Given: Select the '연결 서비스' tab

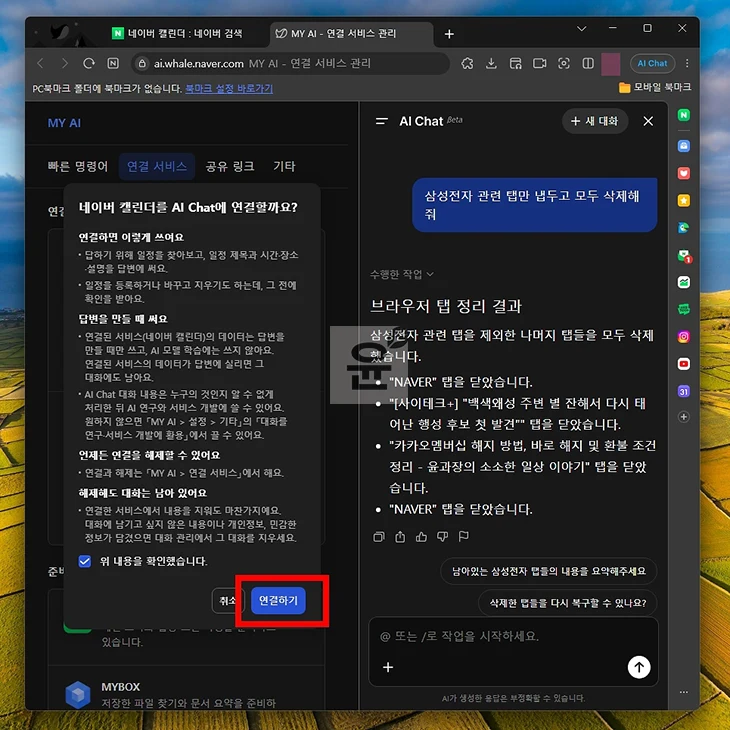Looking at the screenshot, I should pyautogui.click(x=157, y=166).
